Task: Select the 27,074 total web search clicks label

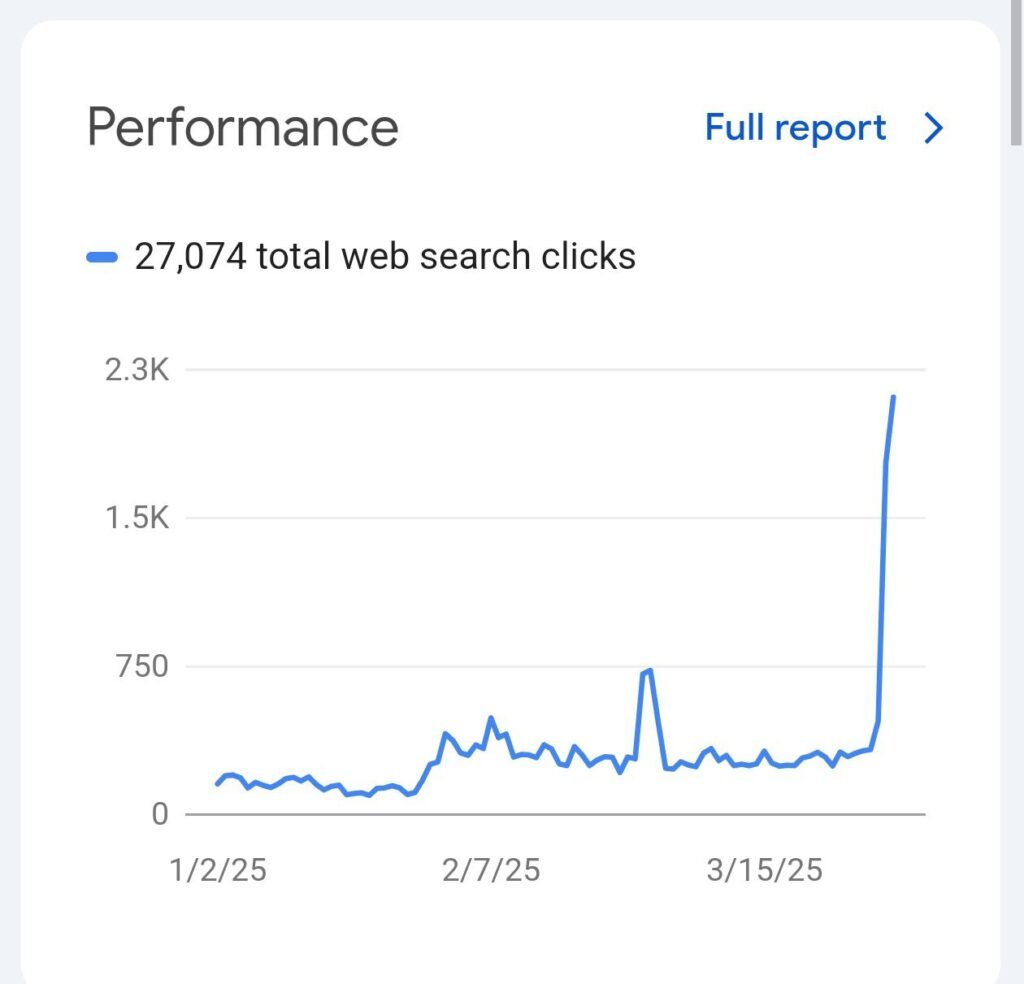Action: tap(385, 257)
